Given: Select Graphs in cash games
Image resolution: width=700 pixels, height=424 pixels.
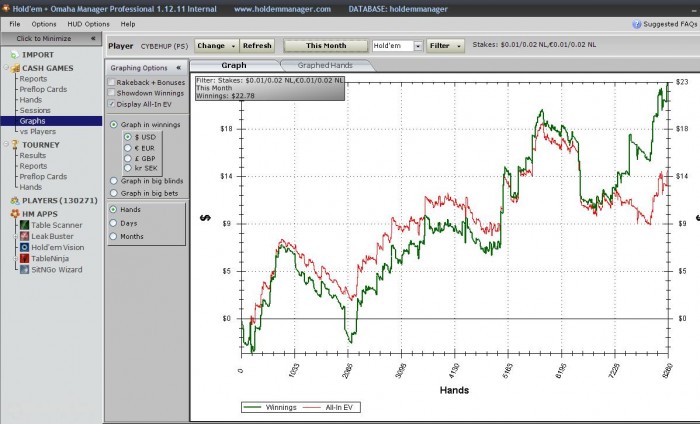Looking at the screenshot, I should (51, 121).
